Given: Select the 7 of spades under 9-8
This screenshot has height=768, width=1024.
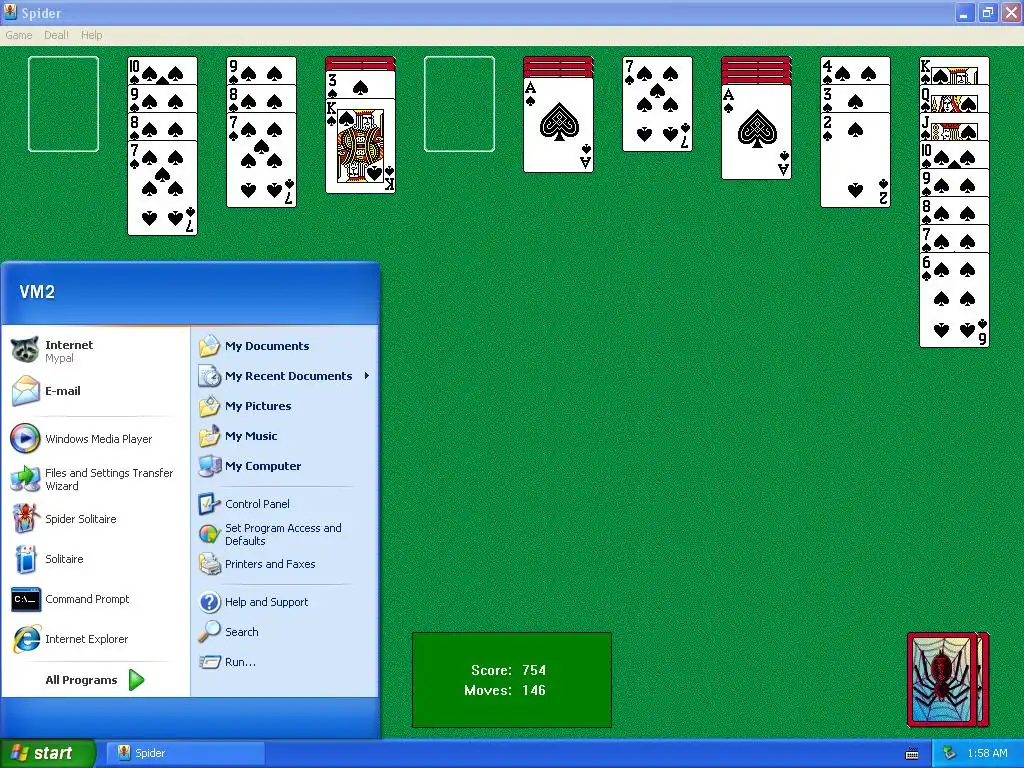Looking at the screenshot, I should click(x=261, y=160).
